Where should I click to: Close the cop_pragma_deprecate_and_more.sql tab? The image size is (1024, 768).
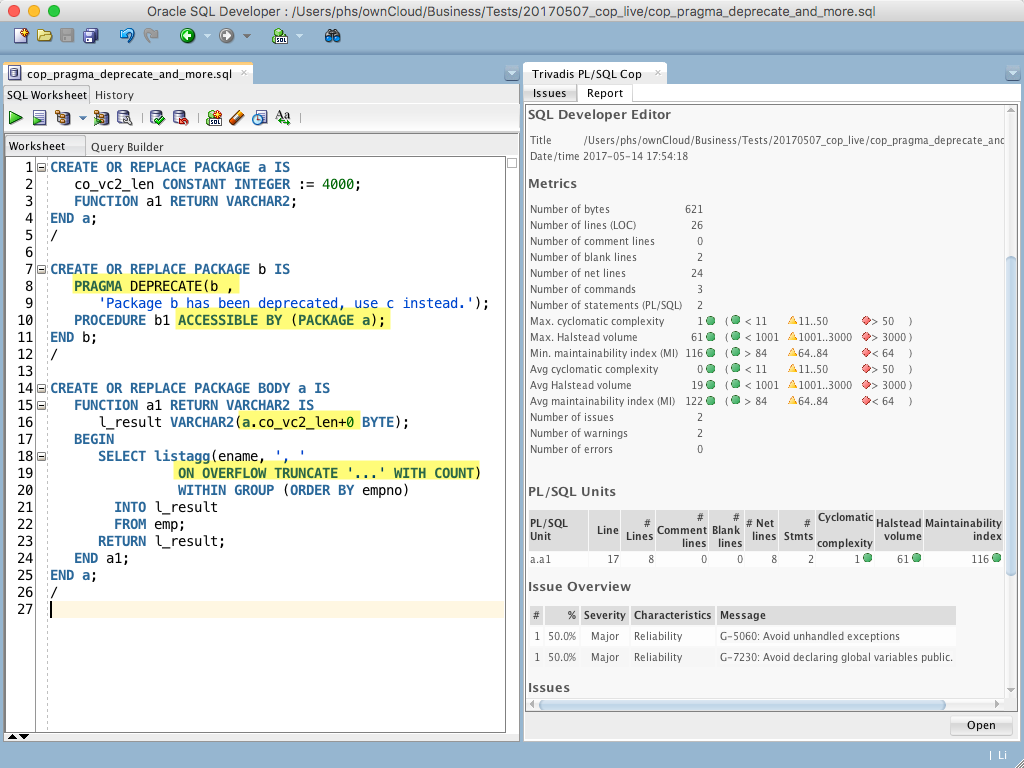click(x=244, y=72)
